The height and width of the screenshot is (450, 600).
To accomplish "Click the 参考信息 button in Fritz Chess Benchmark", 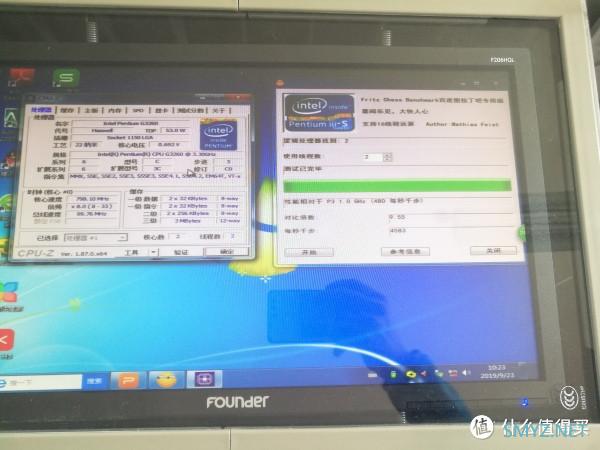I will tap(405, 251).
